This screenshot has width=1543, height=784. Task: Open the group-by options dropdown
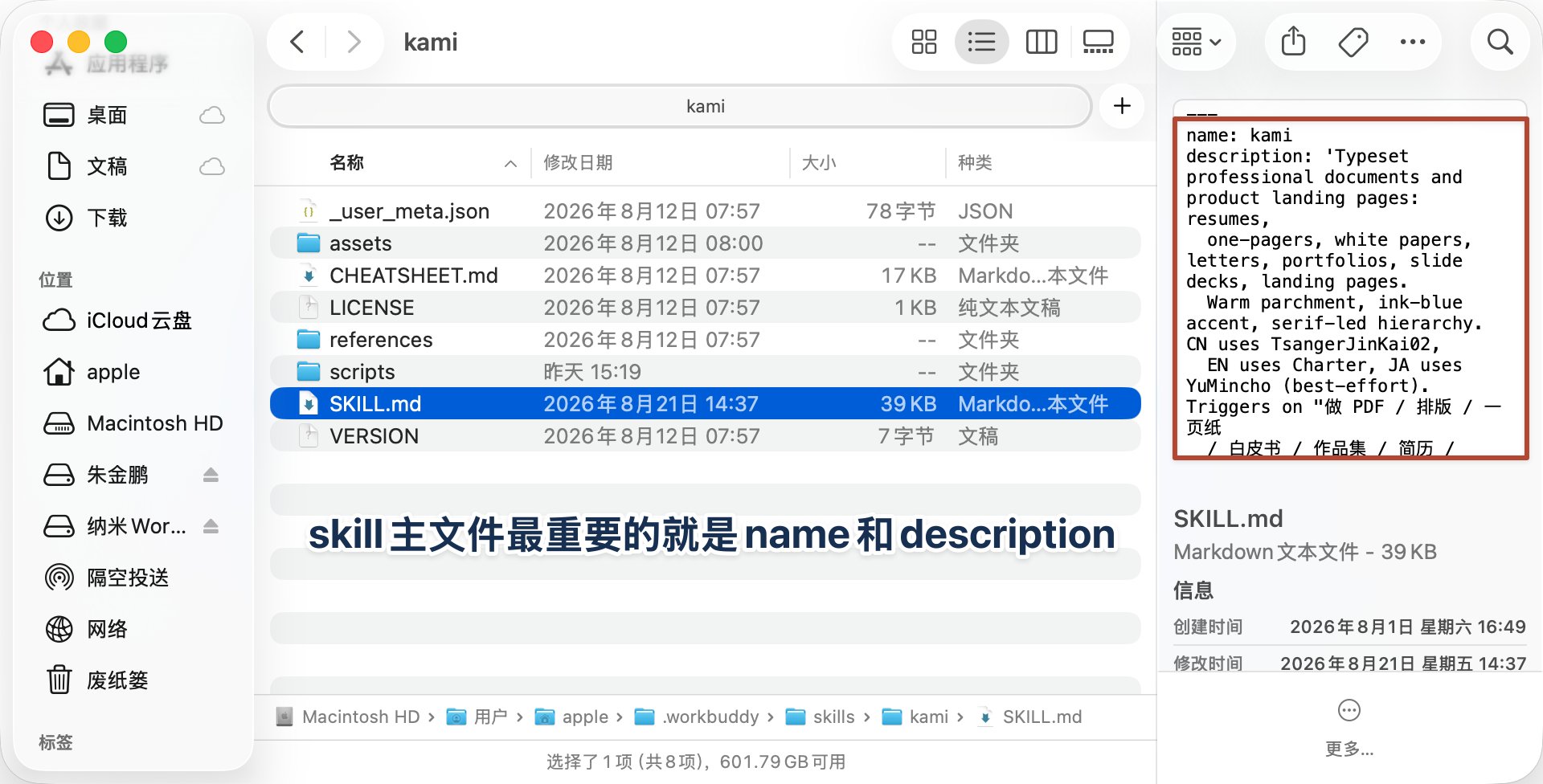point(1196,42)
